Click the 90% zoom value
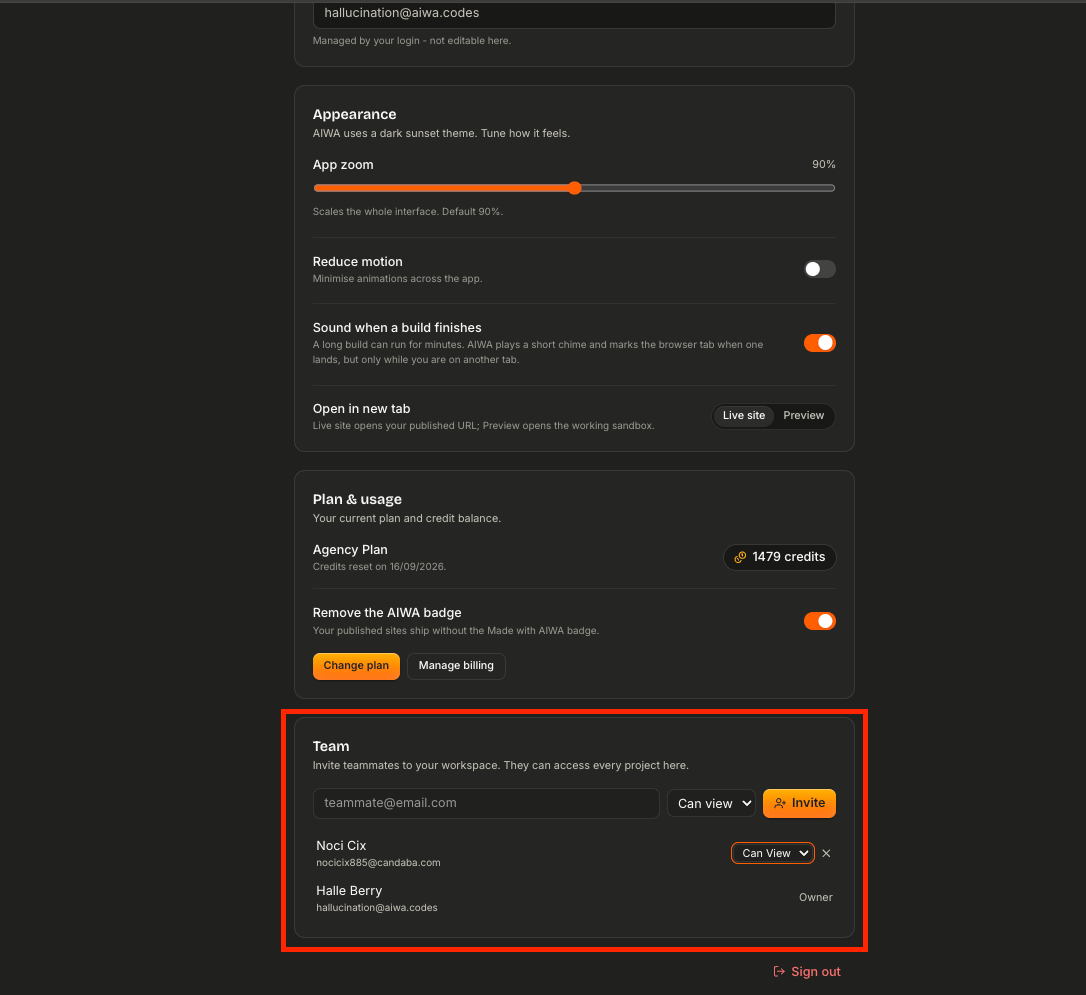Image resolution: width=1086 pixels, height=995 pixels. pos(824,164)
